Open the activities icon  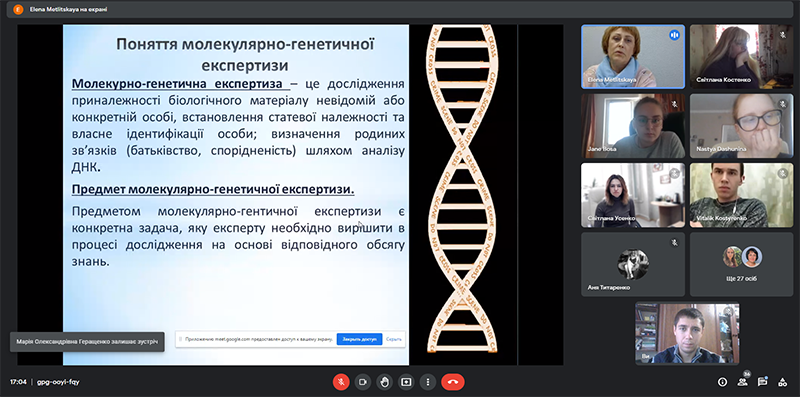pos(782,382)
